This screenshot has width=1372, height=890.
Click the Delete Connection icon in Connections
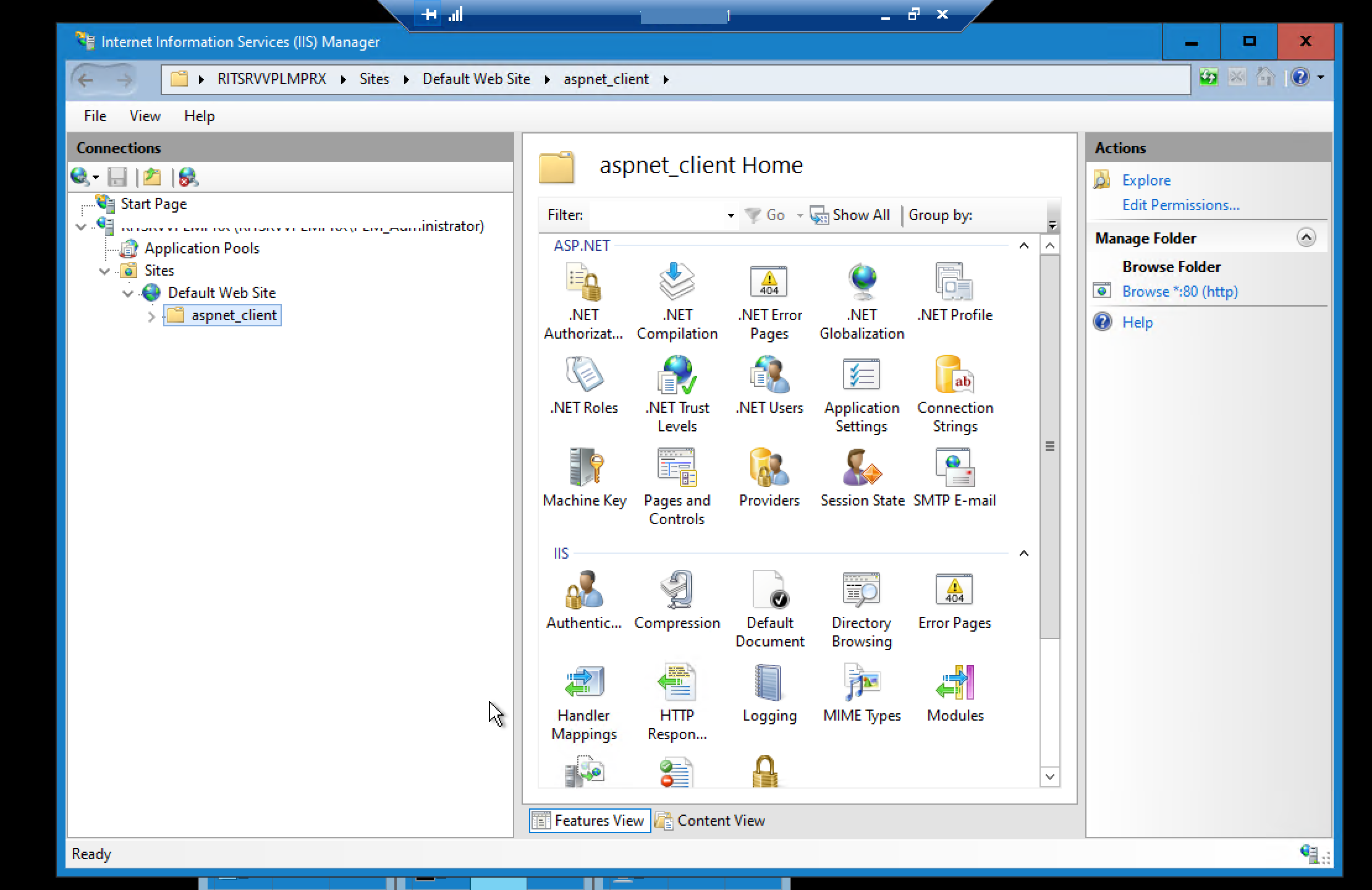188,177
